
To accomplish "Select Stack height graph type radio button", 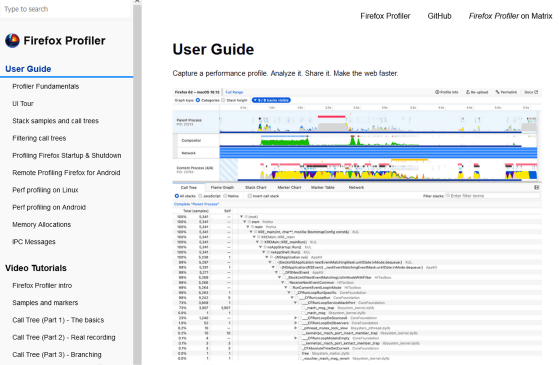I will point(224,100).
